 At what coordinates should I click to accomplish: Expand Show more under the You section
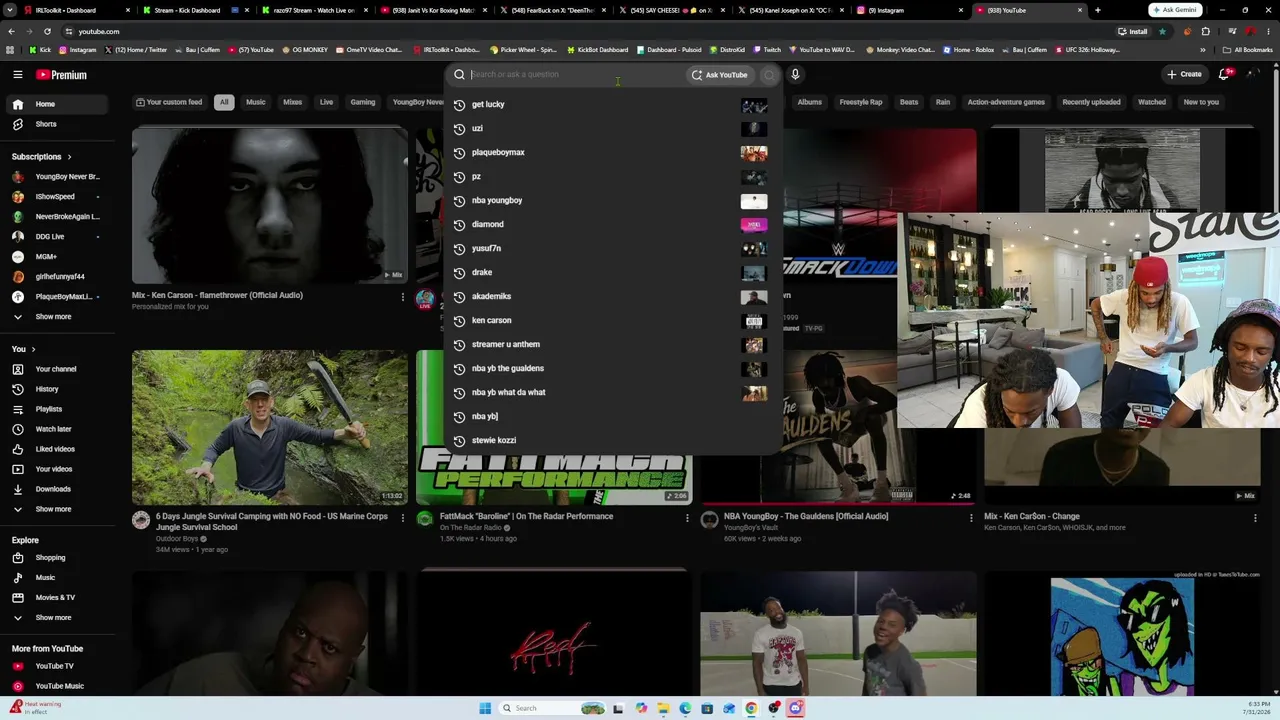[x=58, y=509]
